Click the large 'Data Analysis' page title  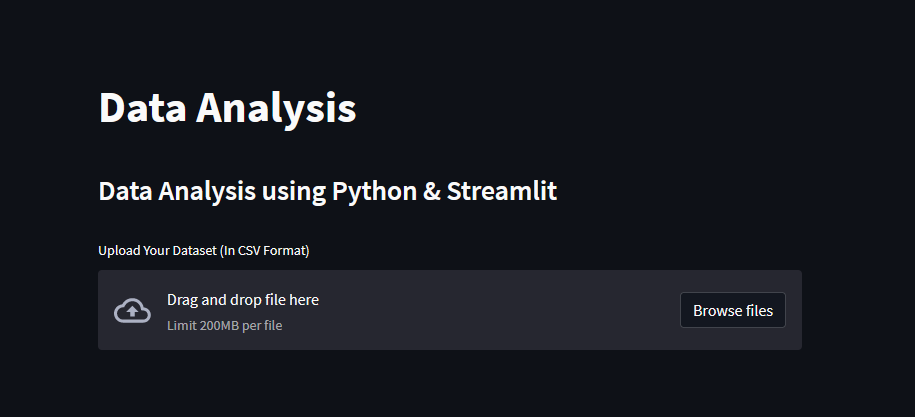(x=227, y=108)
